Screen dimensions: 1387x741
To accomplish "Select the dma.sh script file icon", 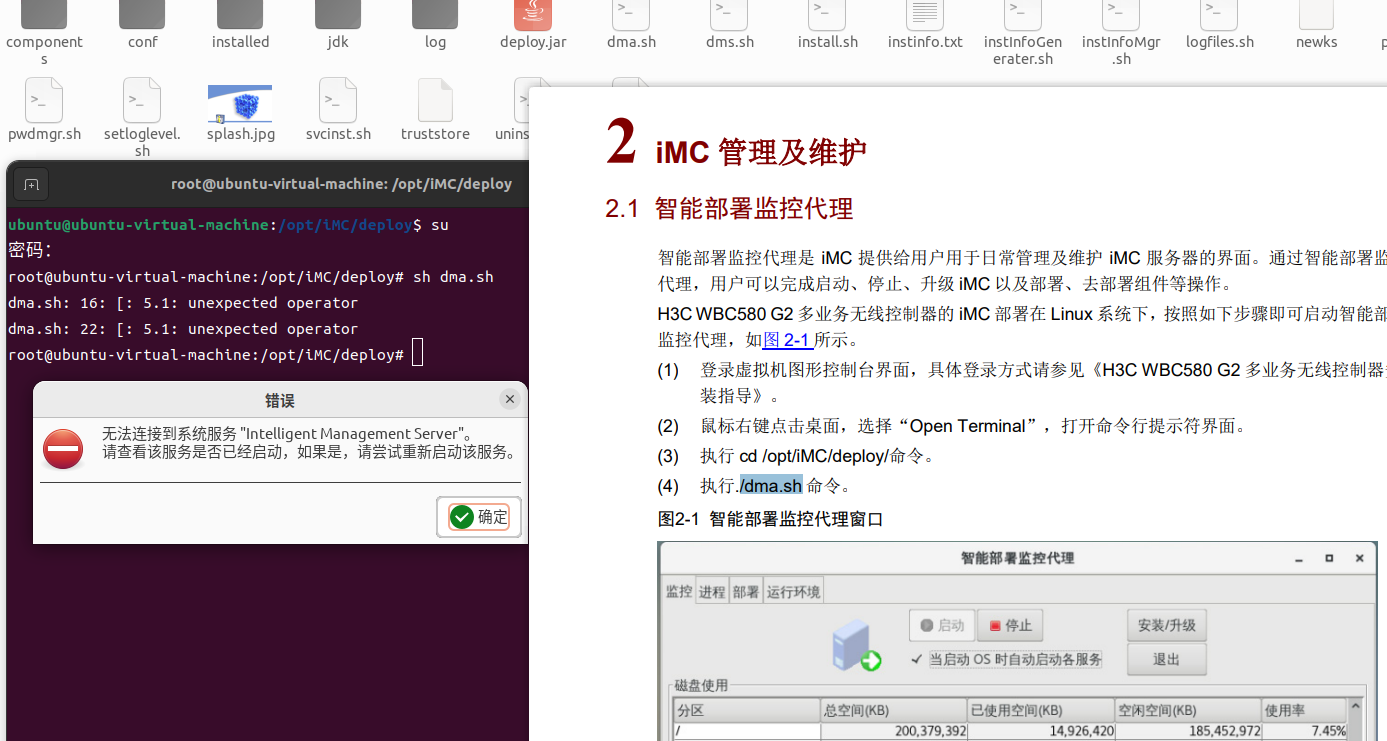I will point(631,15).
